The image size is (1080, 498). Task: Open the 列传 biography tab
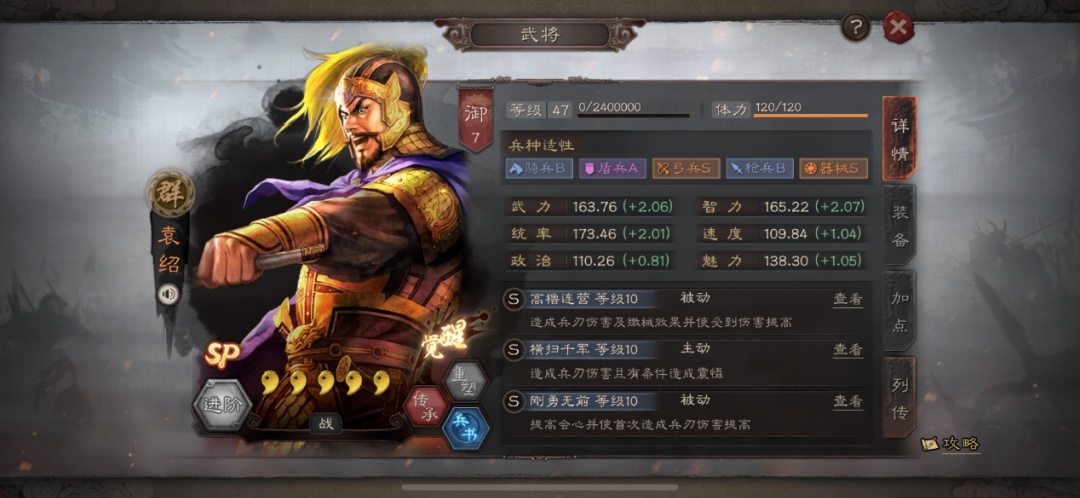900,397
